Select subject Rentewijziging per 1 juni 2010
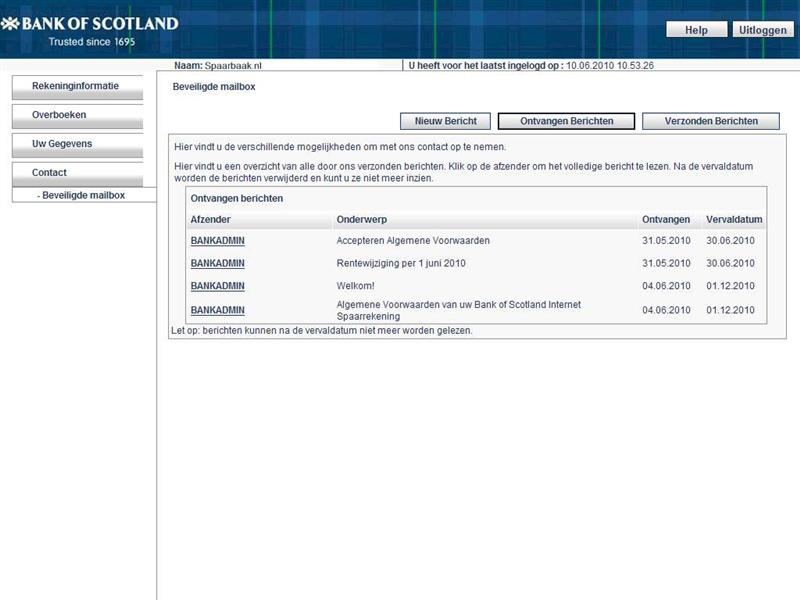 coord(401,263)
